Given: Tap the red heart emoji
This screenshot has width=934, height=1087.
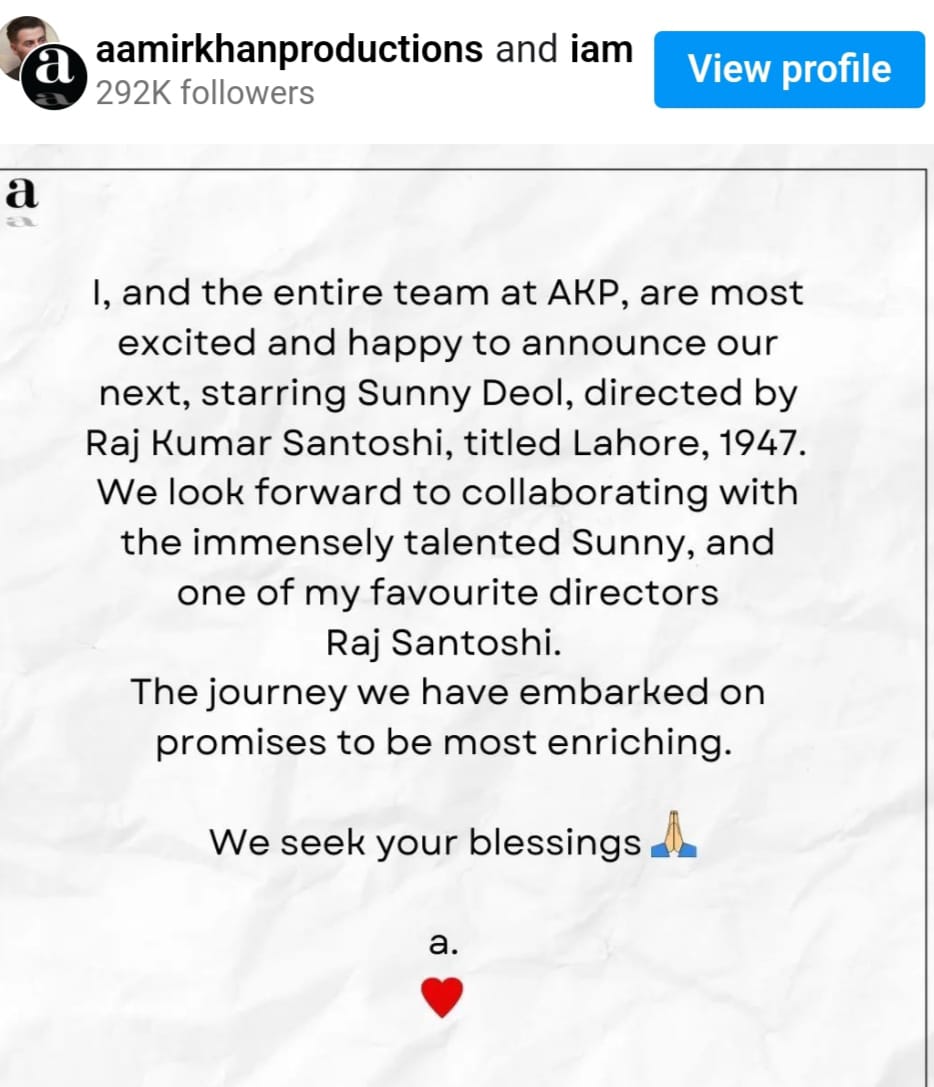Looking at the screenshot, I should (442, 997).
